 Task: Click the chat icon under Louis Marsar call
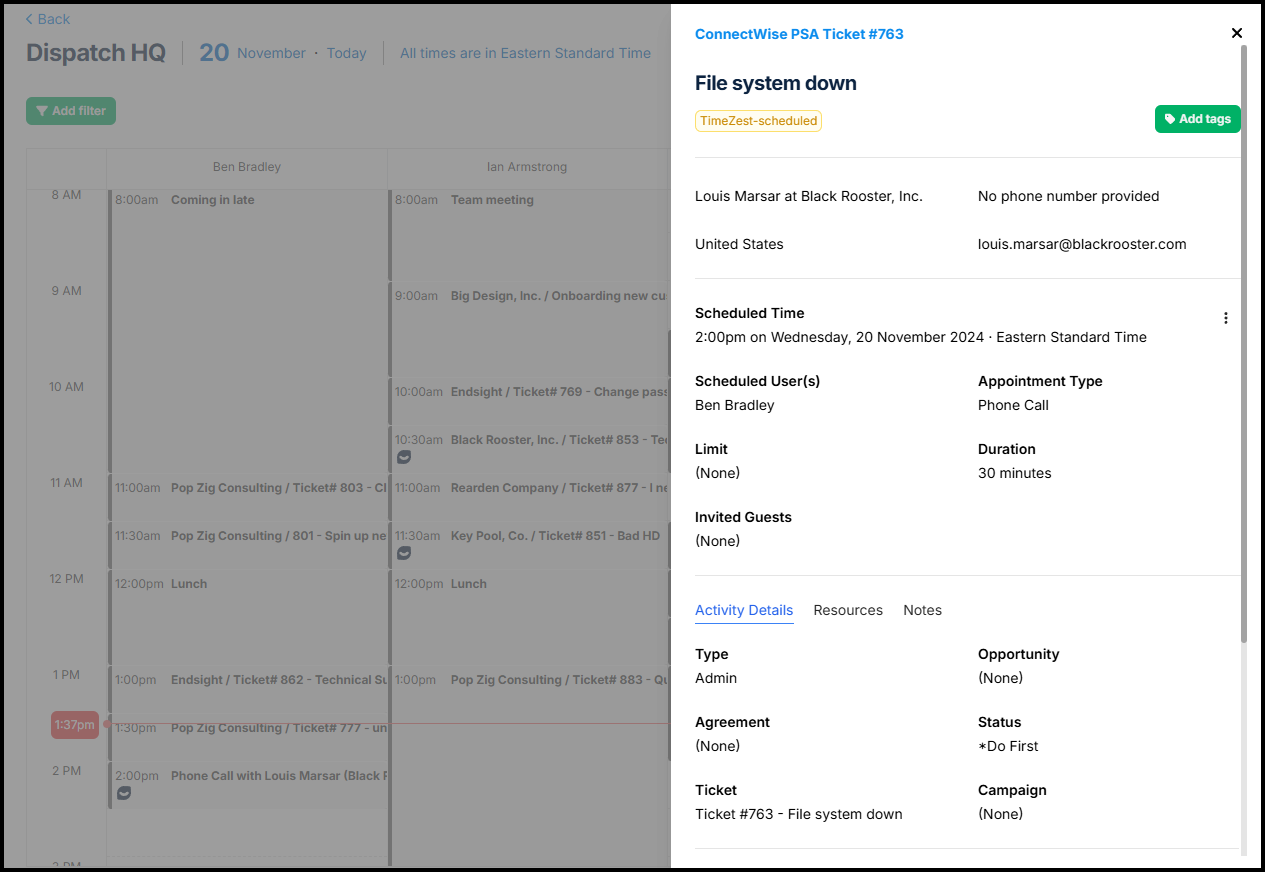point(124,793)
